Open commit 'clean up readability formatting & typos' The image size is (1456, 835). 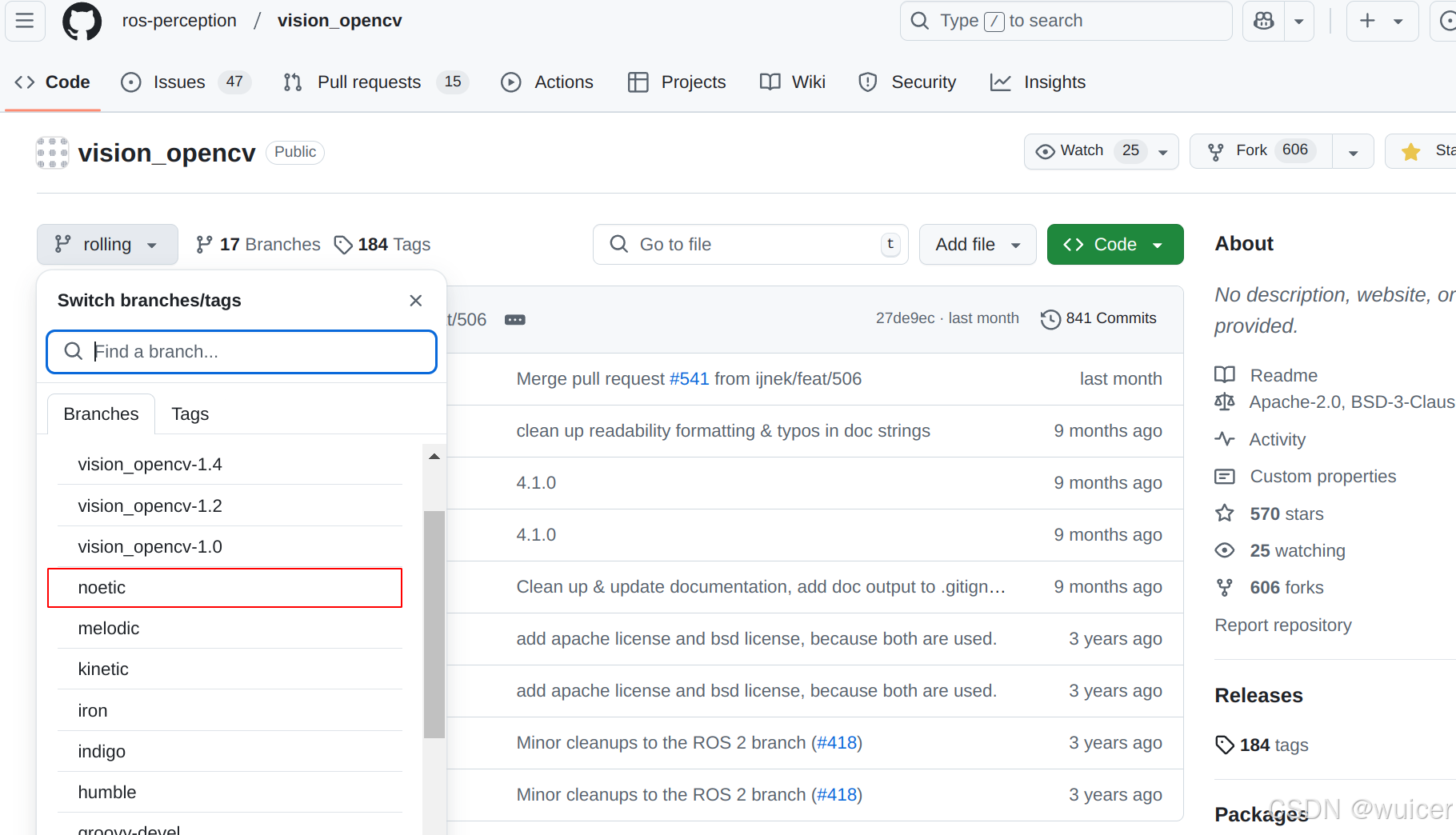pyautogui.click(x=723, y=431)
